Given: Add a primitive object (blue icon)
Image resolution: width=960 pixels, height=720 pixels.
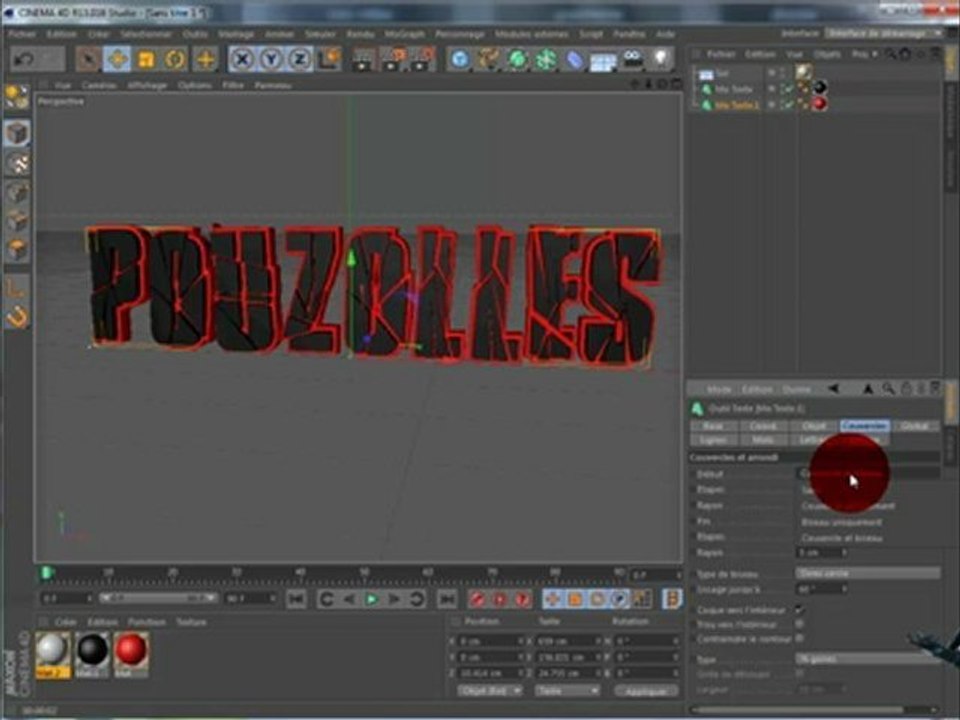Looking at the screenshot, I should click(x=460, y=59).
